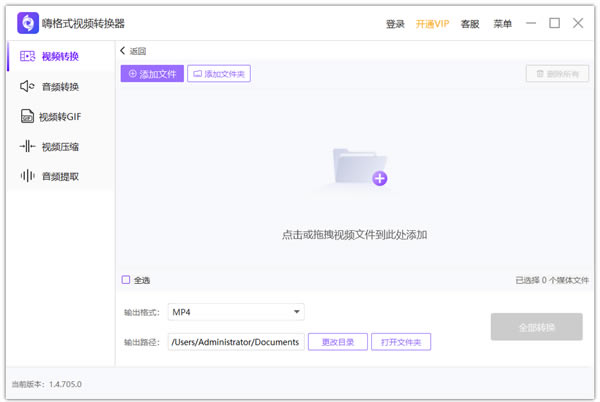Open 客服 customer service
Image resolution: width=600 pixels, height=402 pixels.
coord(470,24)
